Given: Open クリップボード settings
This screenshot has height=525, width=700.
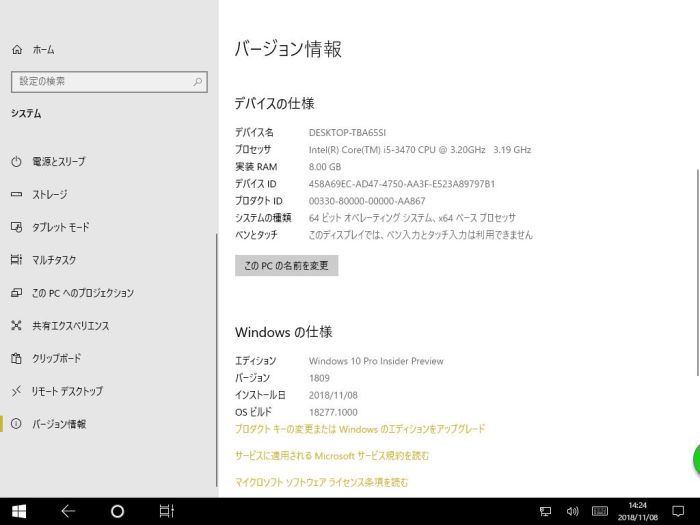Looking at the screenshot, I should pyautogui.click(x=56, y=358).
